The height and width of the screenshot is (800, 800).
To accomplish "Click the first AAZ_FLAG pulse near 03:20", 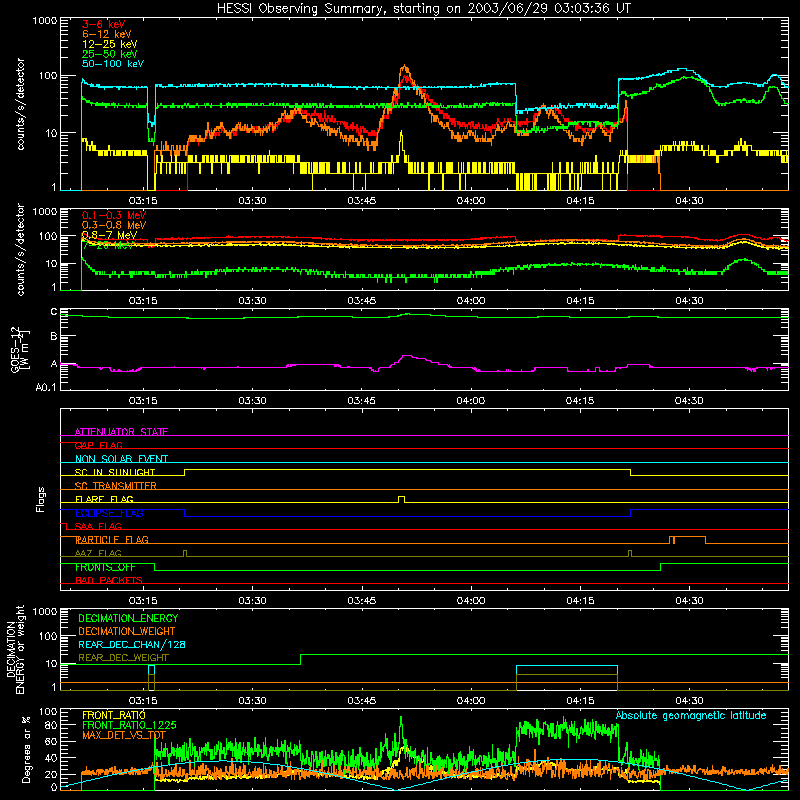I will click(x=185, y=553).
